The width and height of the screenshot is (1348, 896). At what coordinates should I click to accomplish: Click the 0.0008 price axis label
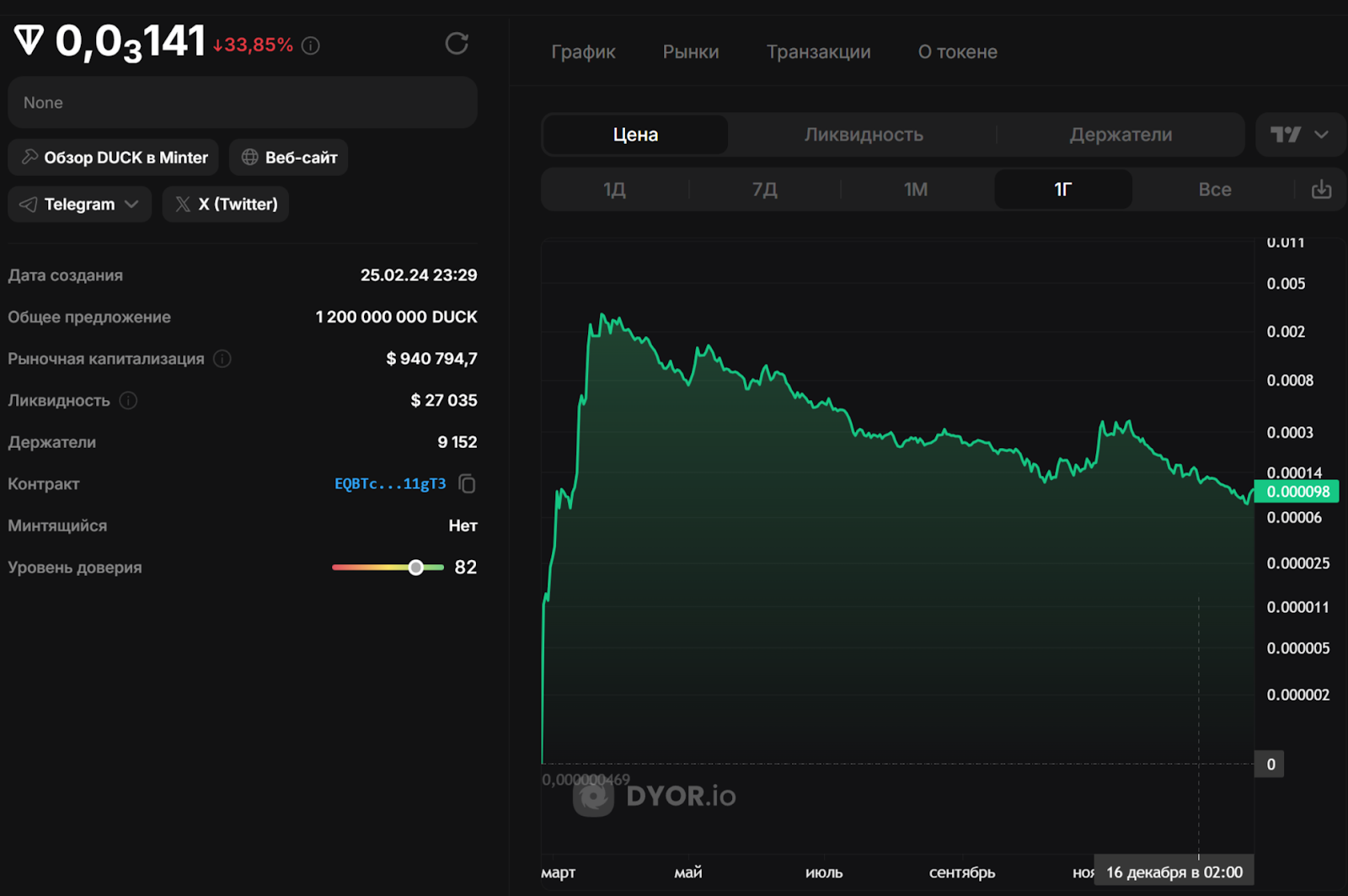coord(1290,381)
